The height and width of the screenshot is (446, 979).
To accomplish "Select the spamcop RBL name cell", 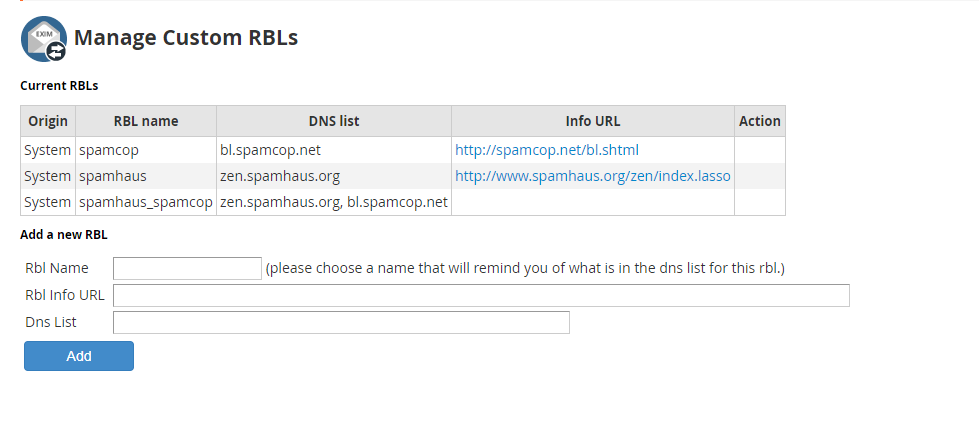I will [x=109, y=150].
